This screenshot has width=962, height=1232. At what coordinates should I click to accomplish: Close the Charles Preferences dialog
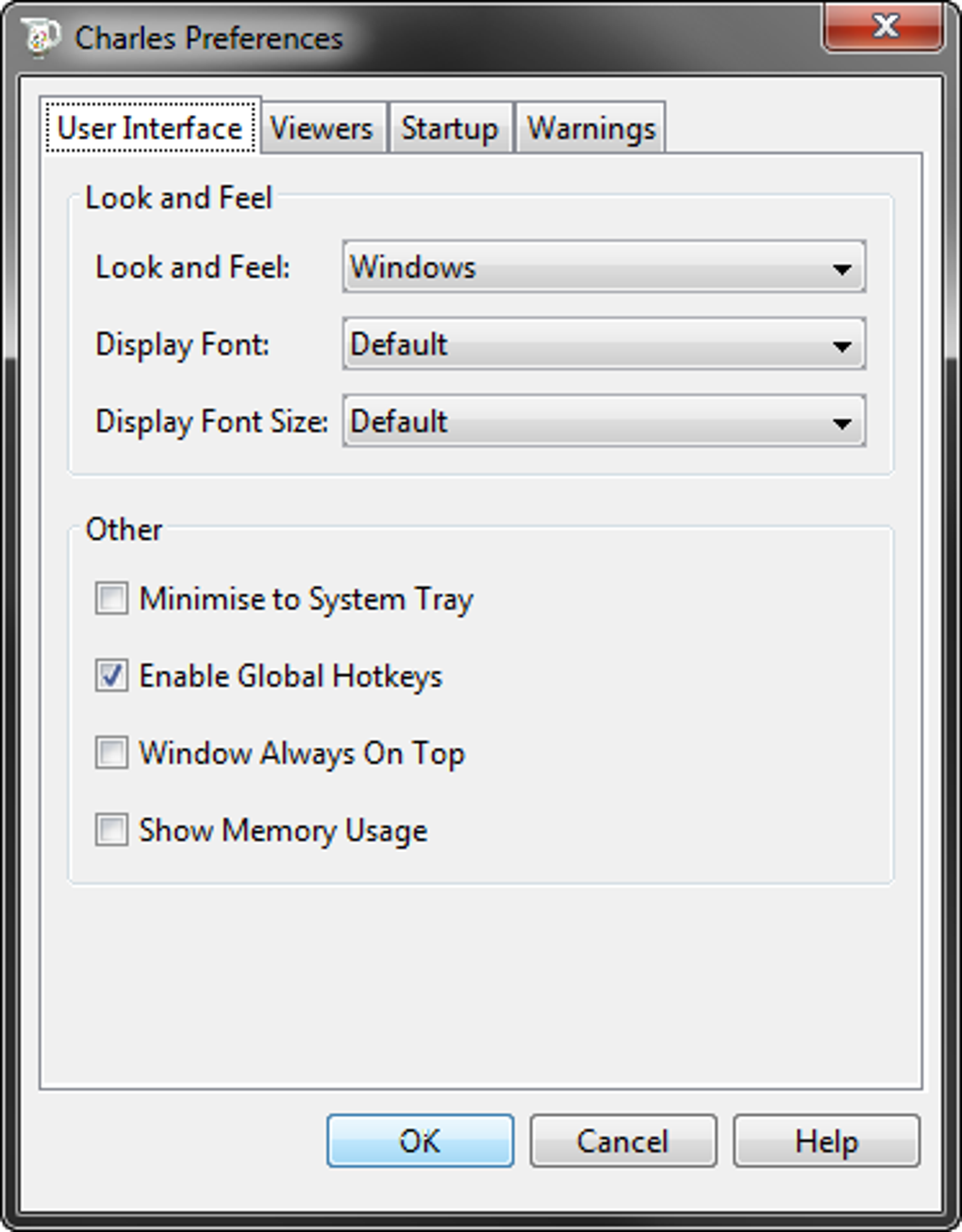point(883,26)
